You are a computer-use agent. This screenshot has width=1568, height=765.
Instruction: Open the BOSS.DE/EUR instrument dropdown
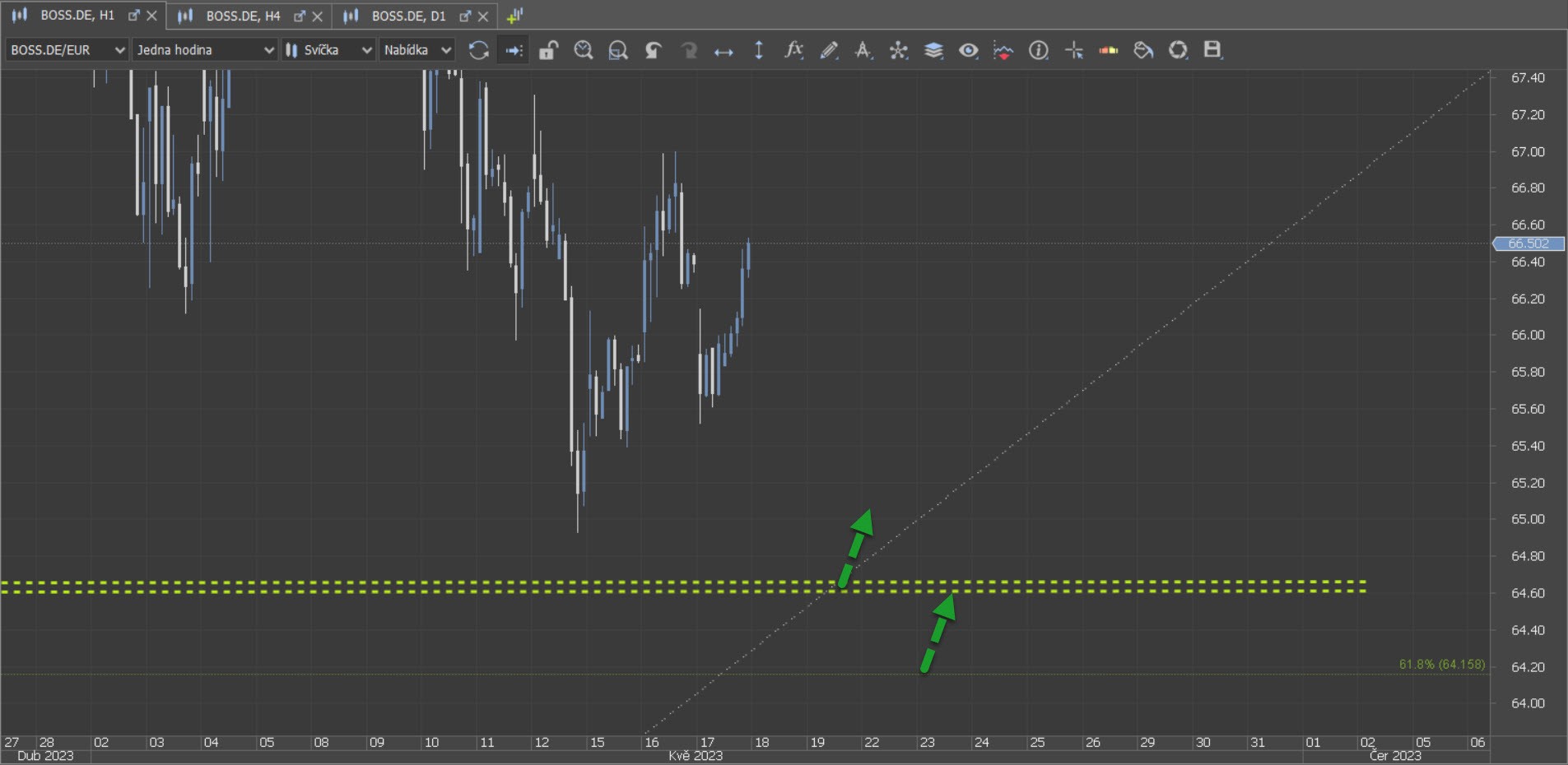tap(67, 50)
